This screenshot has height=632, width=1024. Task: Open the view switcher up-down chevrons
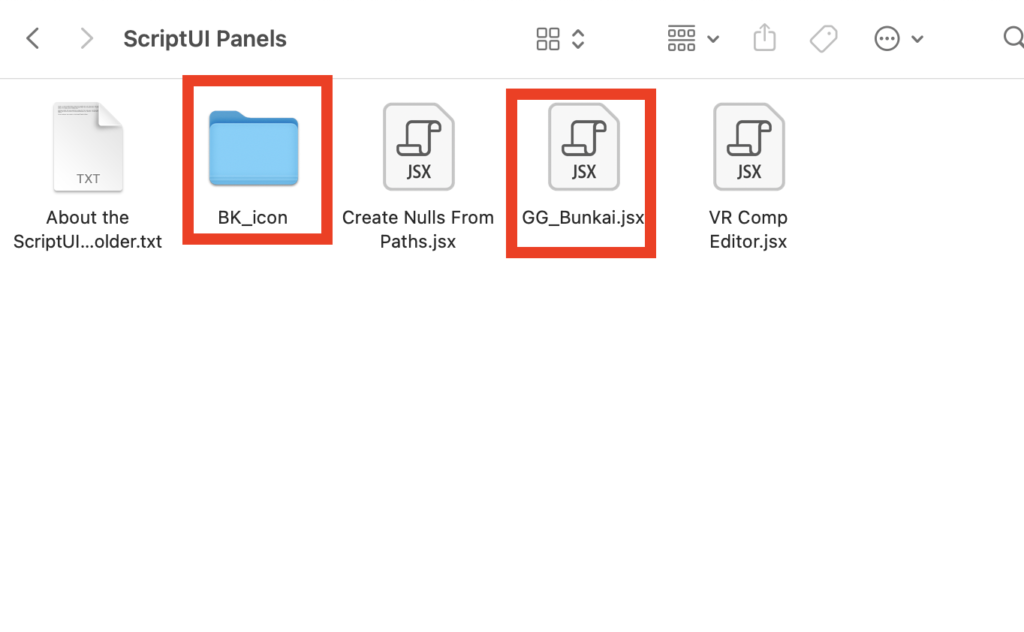point(578,39)
